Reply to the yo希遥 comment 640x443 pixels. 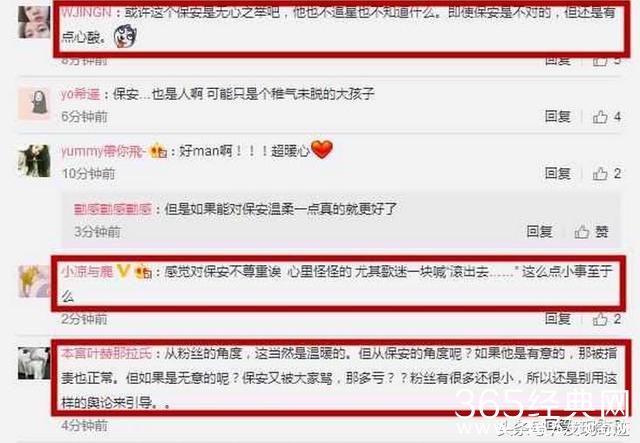pos(558,117)
